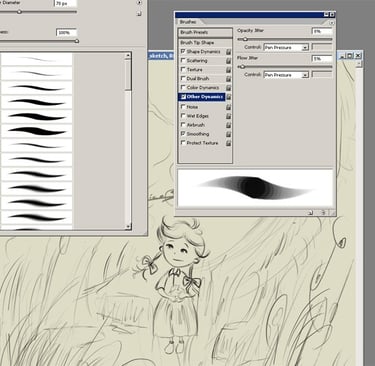
Task: Toggle the lock icon for Scattering
Action: point(228,61)
